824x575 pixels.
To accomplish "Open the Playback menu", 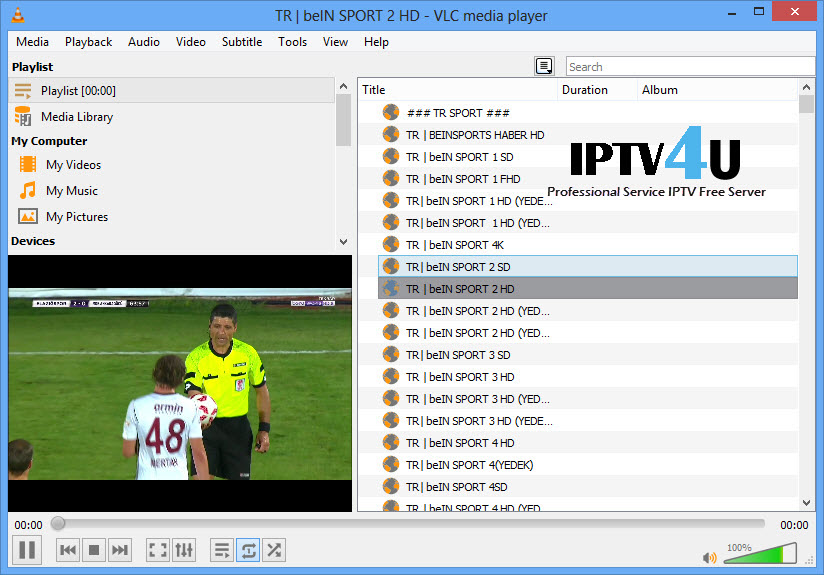I will pos(88,42).
